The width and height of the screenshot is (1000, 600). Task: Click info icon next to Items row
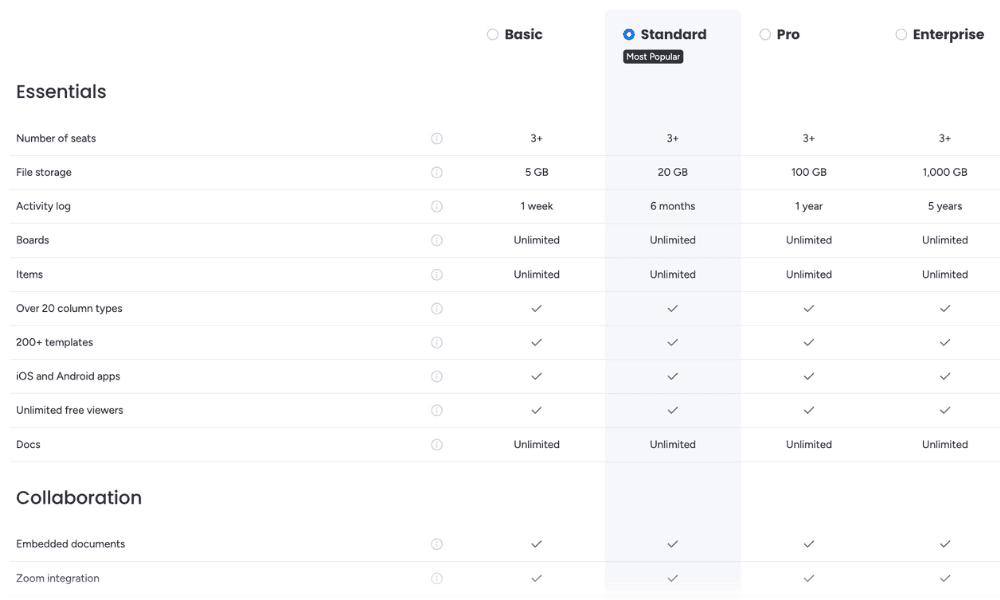click(x=437, y=275)
